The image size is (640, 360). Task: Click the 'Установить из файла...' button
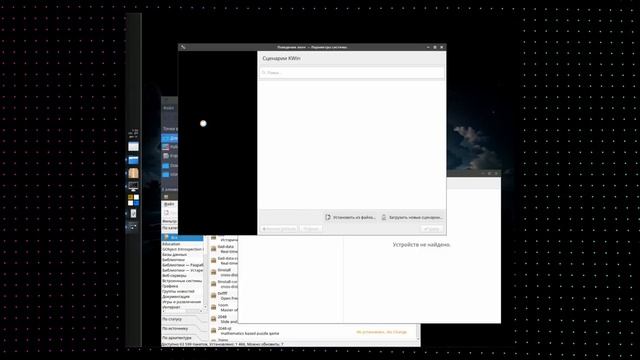point(351,218)
